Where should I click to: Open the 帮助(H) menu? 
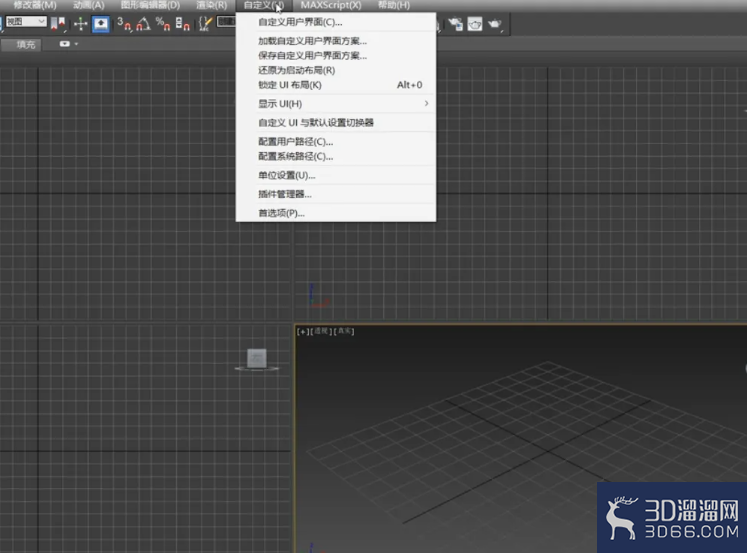(394, 5)
